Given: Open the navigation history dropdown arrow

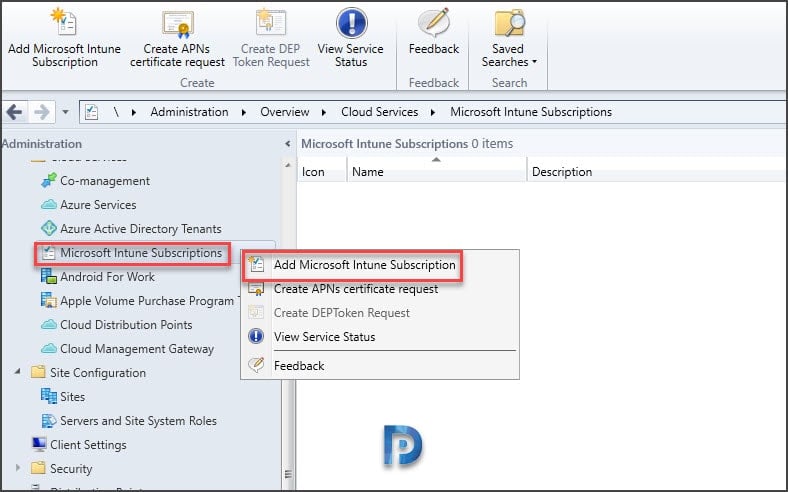Looking at the screenshot, I should coord(65,112).
